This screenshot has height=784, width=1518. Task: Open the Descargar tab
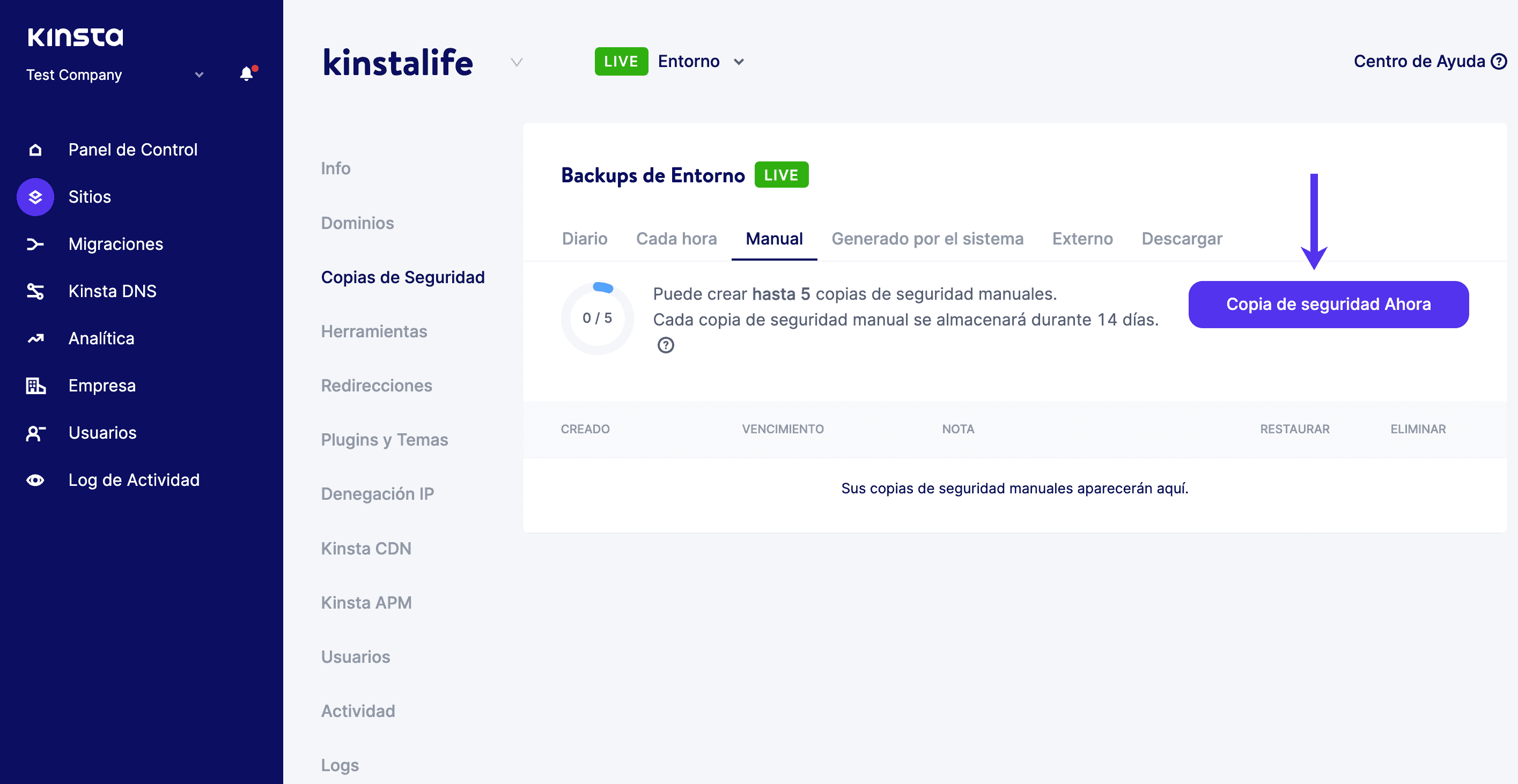tap(1182, 239)
